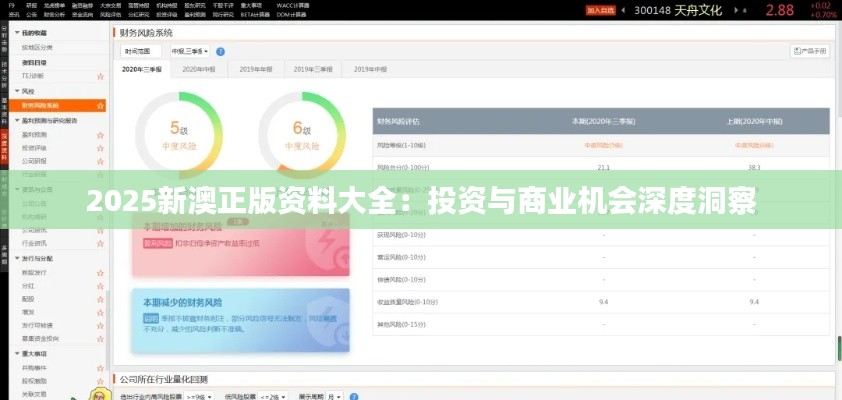Click the 加入自选 button
This screenshot has height=400, width=842.
(600, 11)
